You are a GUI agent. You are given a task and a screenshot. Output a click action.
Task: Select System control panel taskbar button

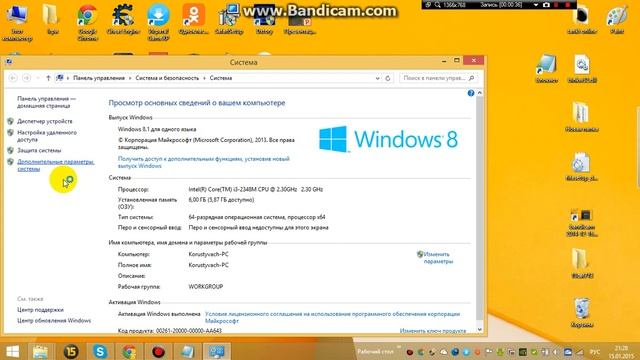(217, 351)
